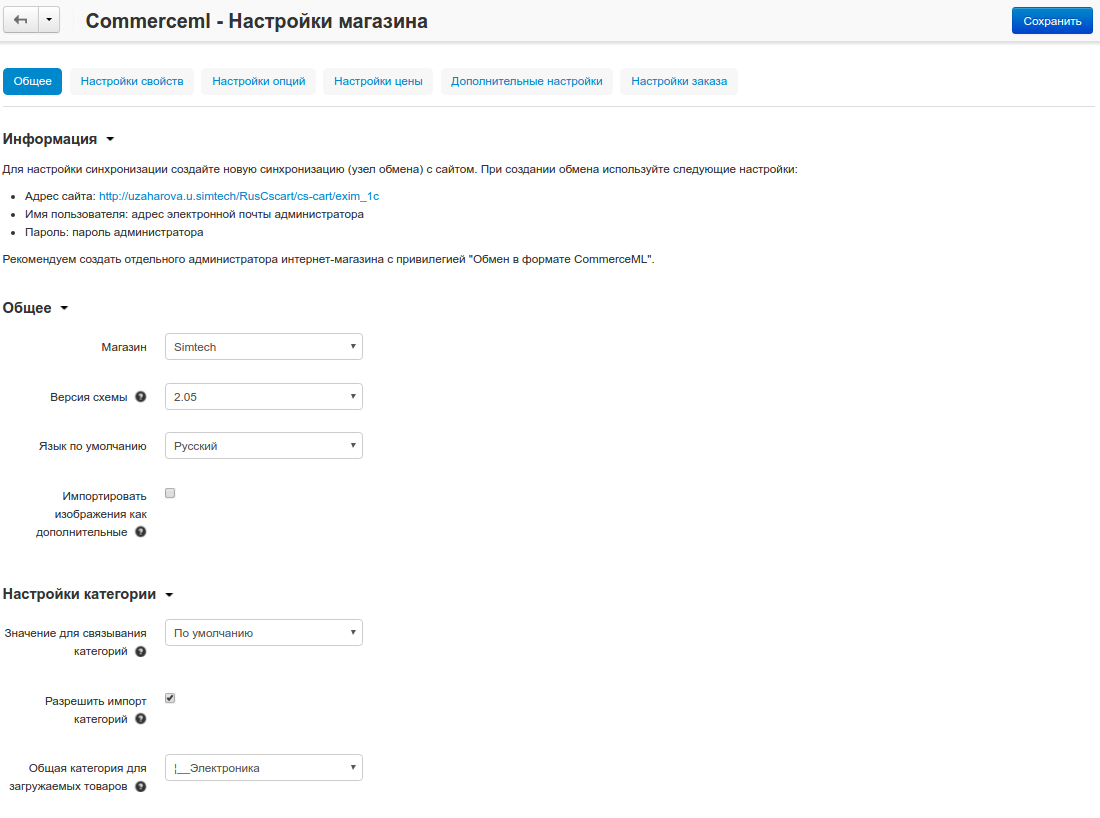Open the Язык по умолчанию dropdown
Viewport: 1100px width, 818px height.
264,445
